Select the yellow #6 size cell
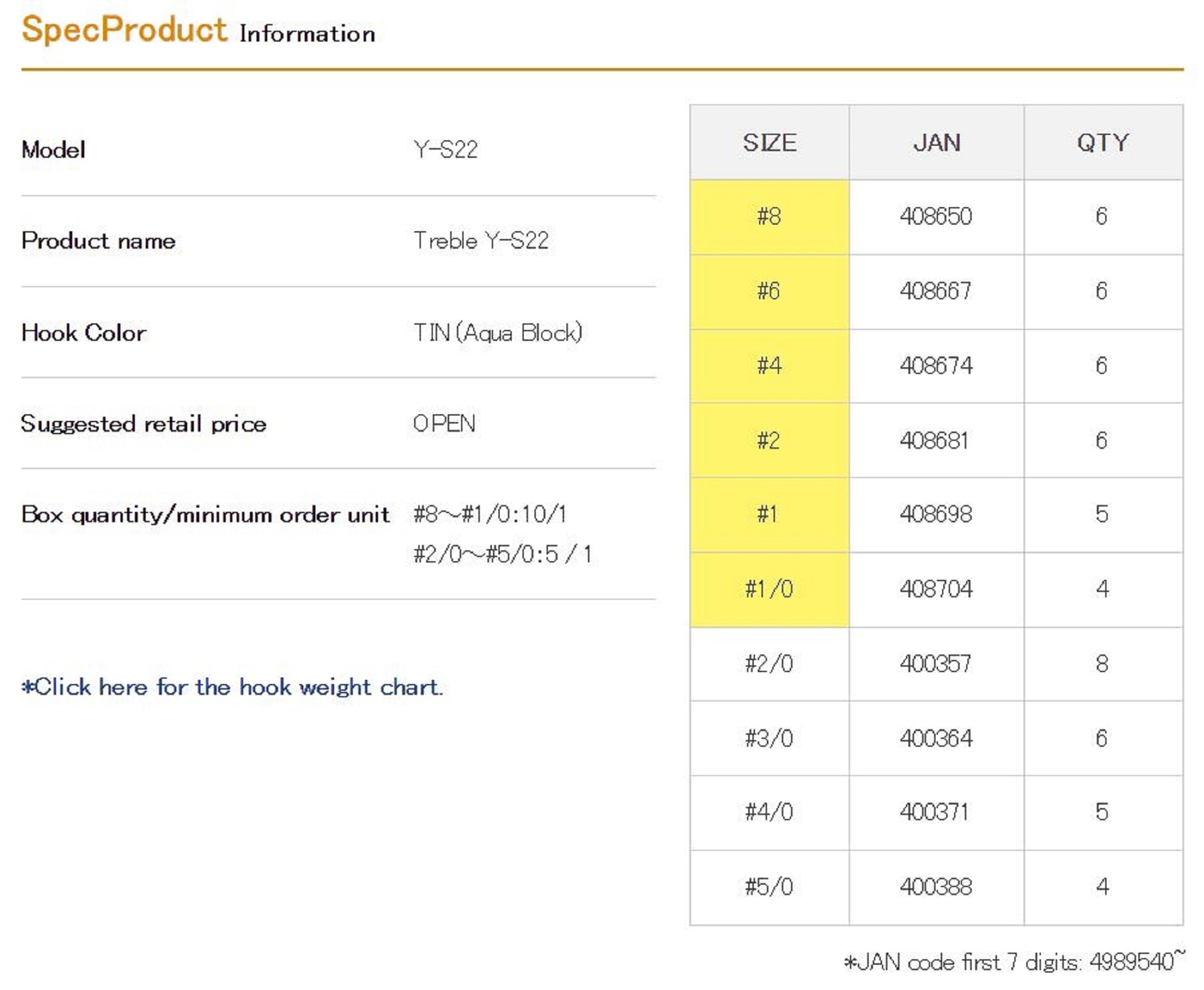Viewport: 1204px width, 990px height. point(769,291)
